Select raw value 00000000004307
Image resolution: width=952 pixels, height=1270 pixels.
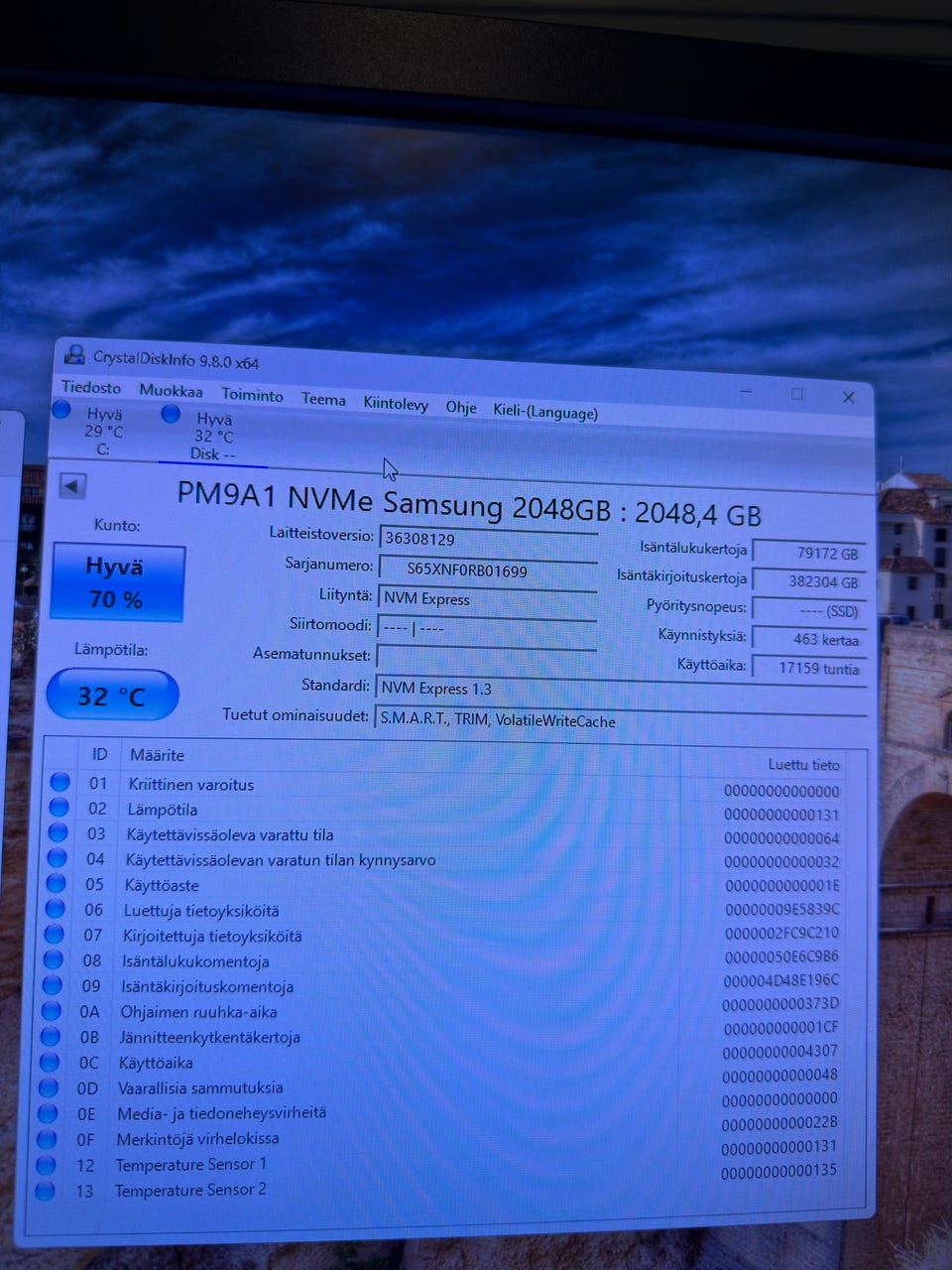[x=779, y=1051]
